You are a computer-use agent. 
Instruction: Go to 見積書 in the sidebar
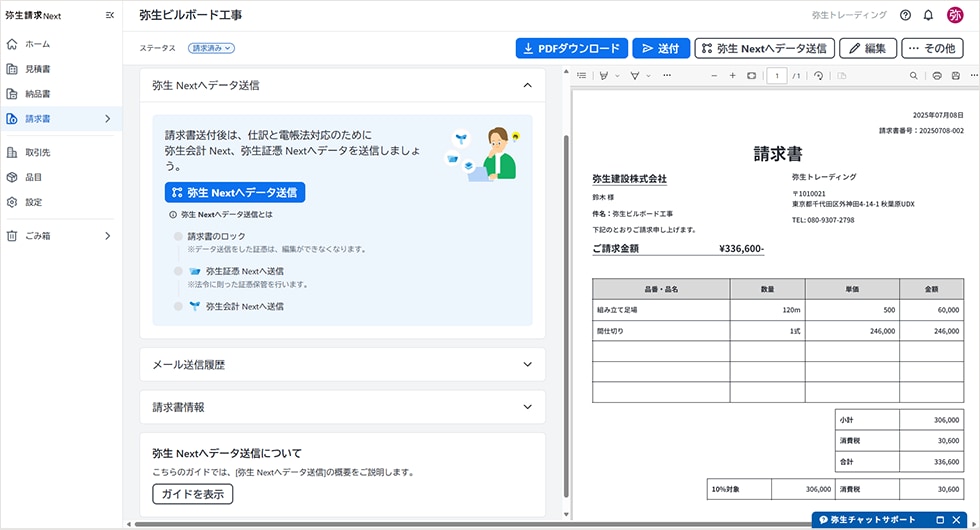point(38,69)
